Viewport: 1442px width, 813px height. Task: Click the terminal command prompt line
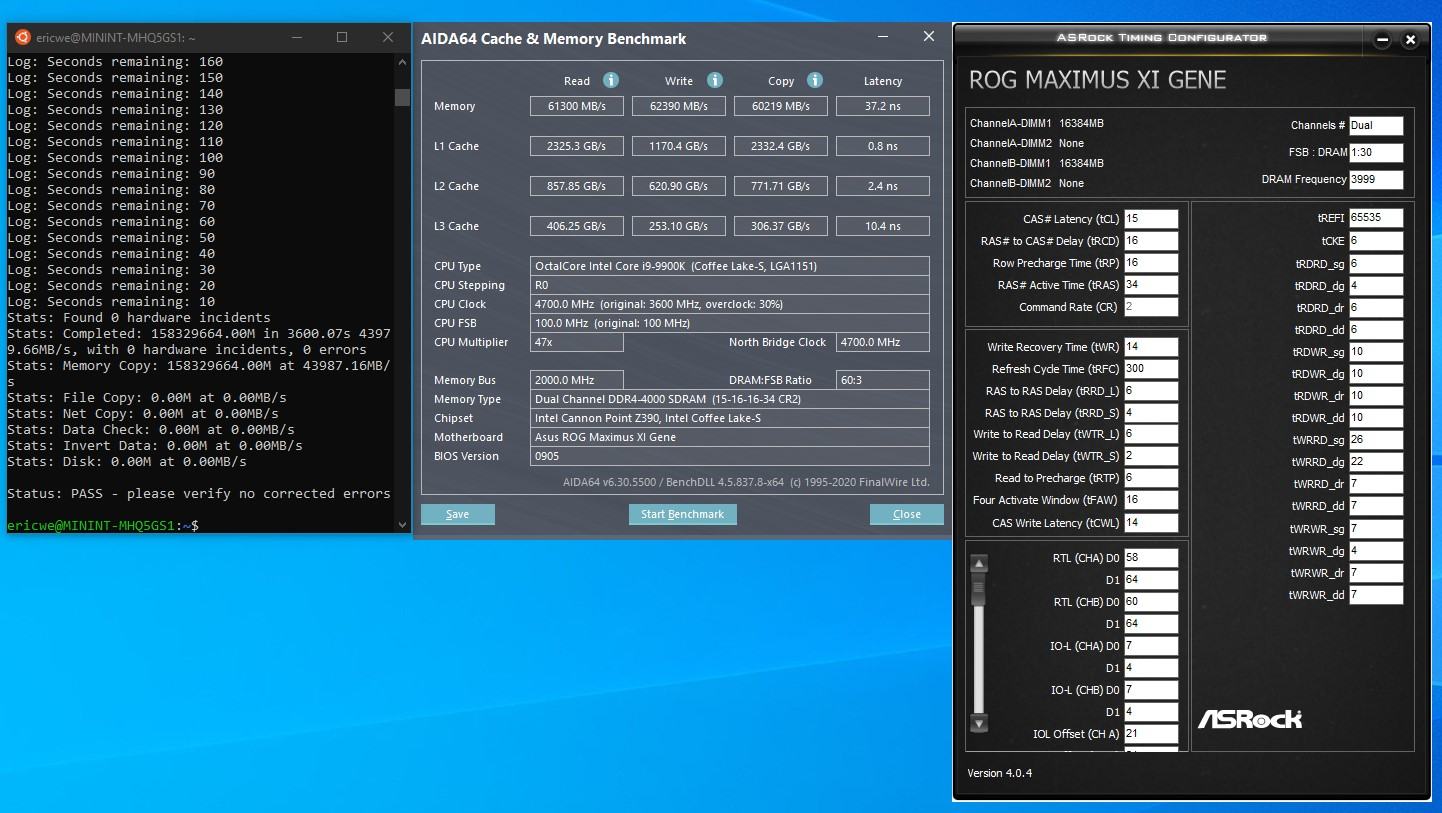pyautogui.click(x=103, y=525)
